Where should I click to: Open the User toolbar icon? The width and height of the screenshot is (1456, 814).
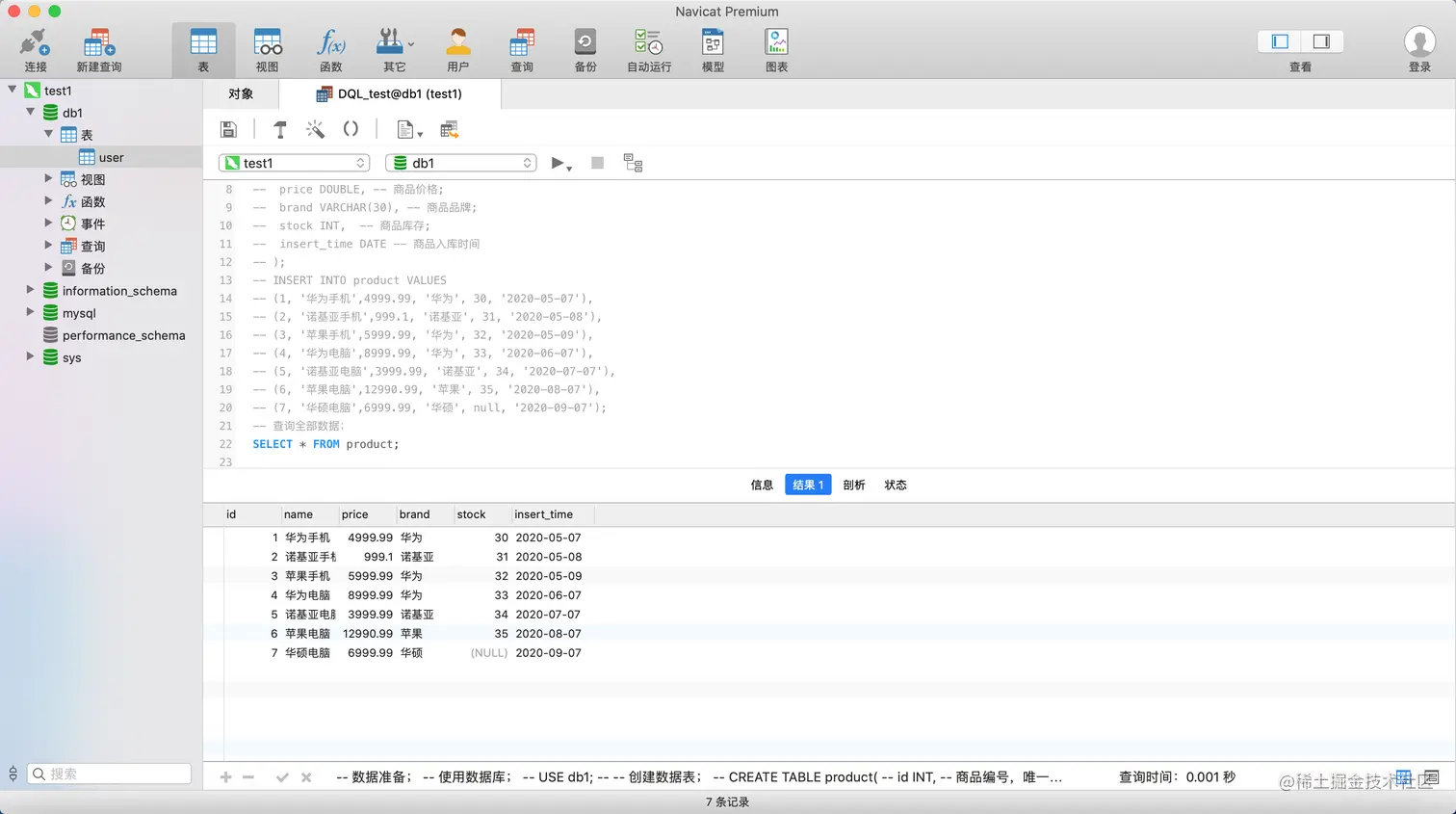click(457, 50)
